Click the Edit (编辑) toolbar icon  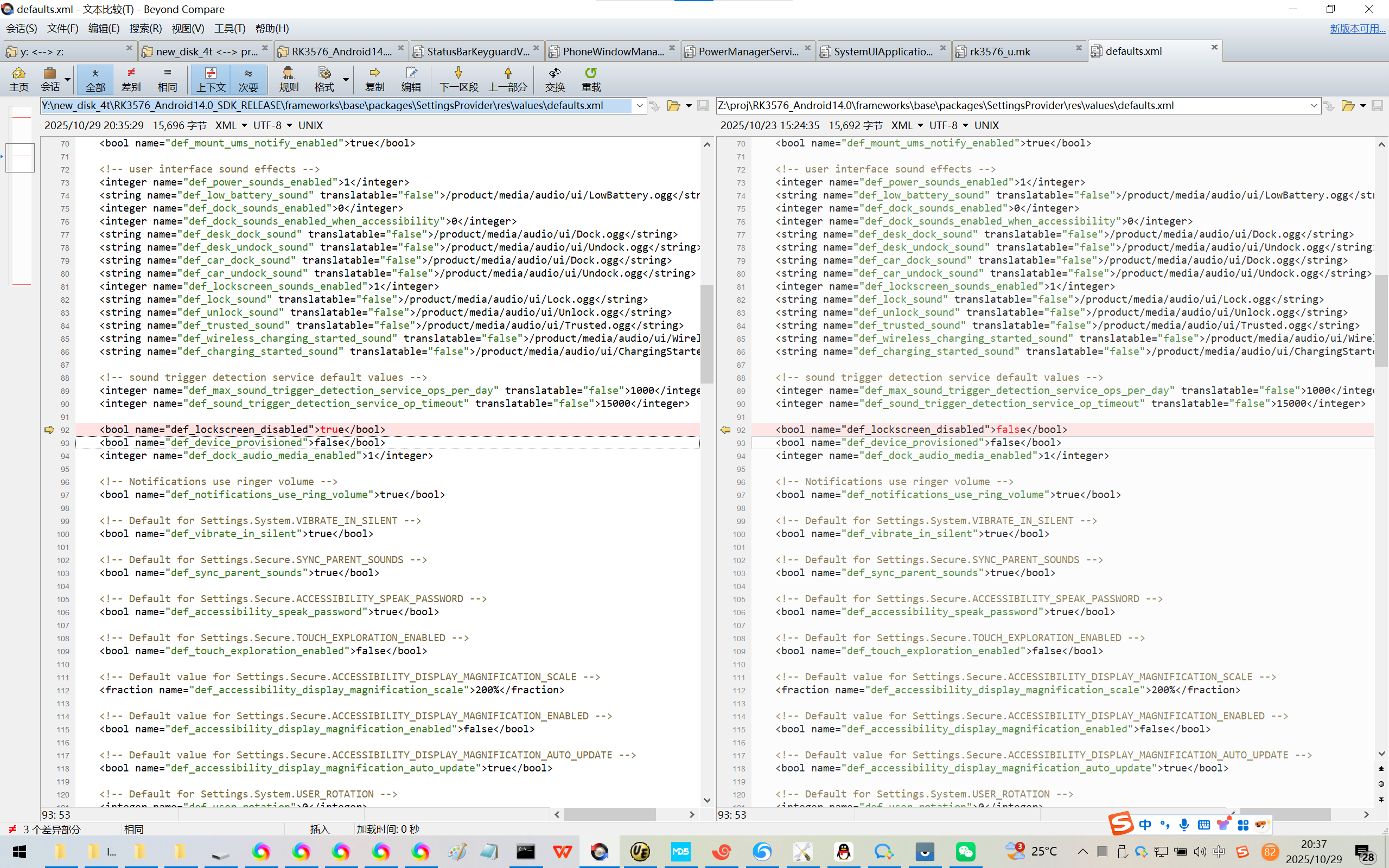tap(411, 79)
